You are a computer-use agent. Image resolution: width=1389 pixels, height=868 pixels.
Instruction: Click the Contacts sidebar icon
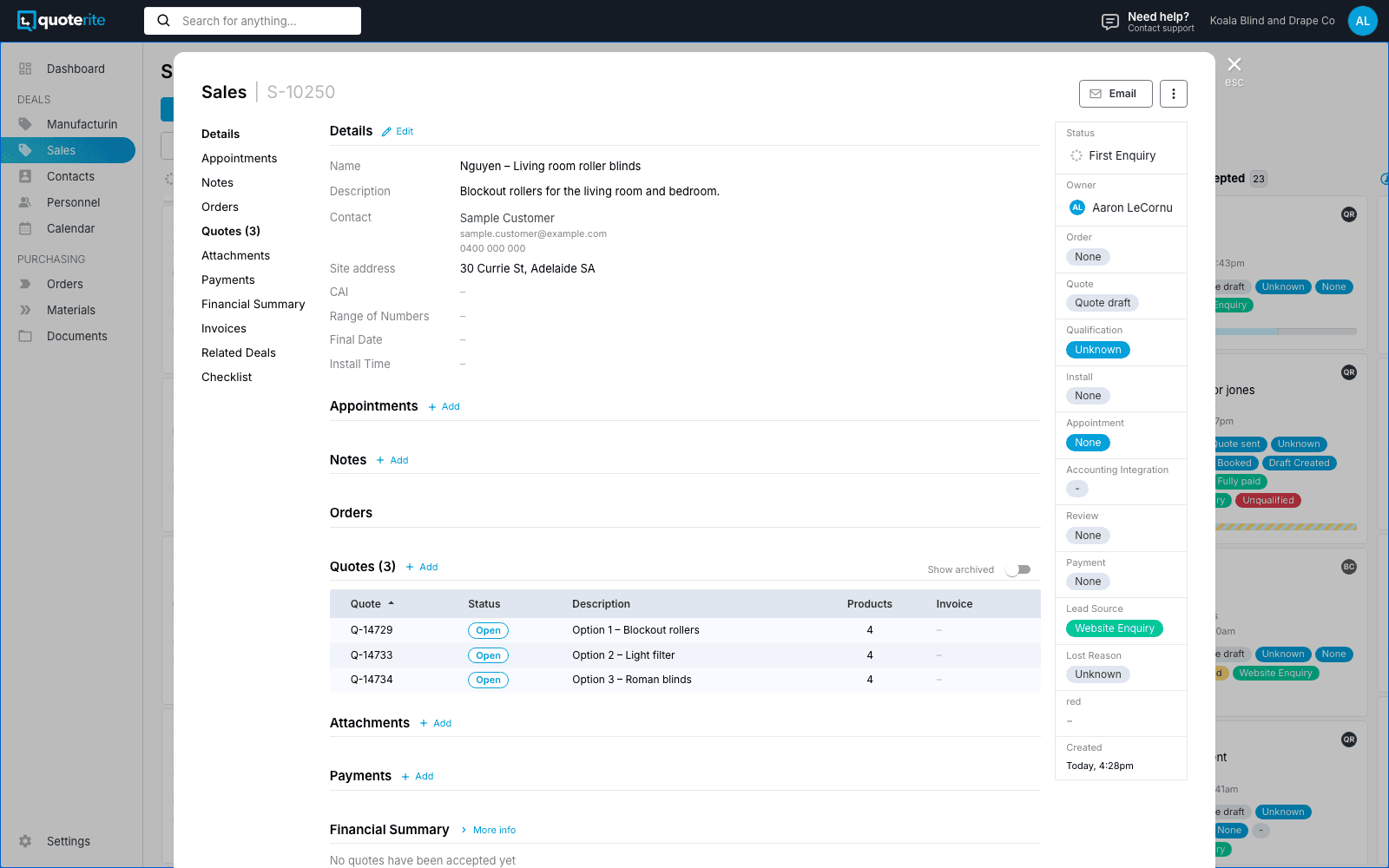click(25, 176)
